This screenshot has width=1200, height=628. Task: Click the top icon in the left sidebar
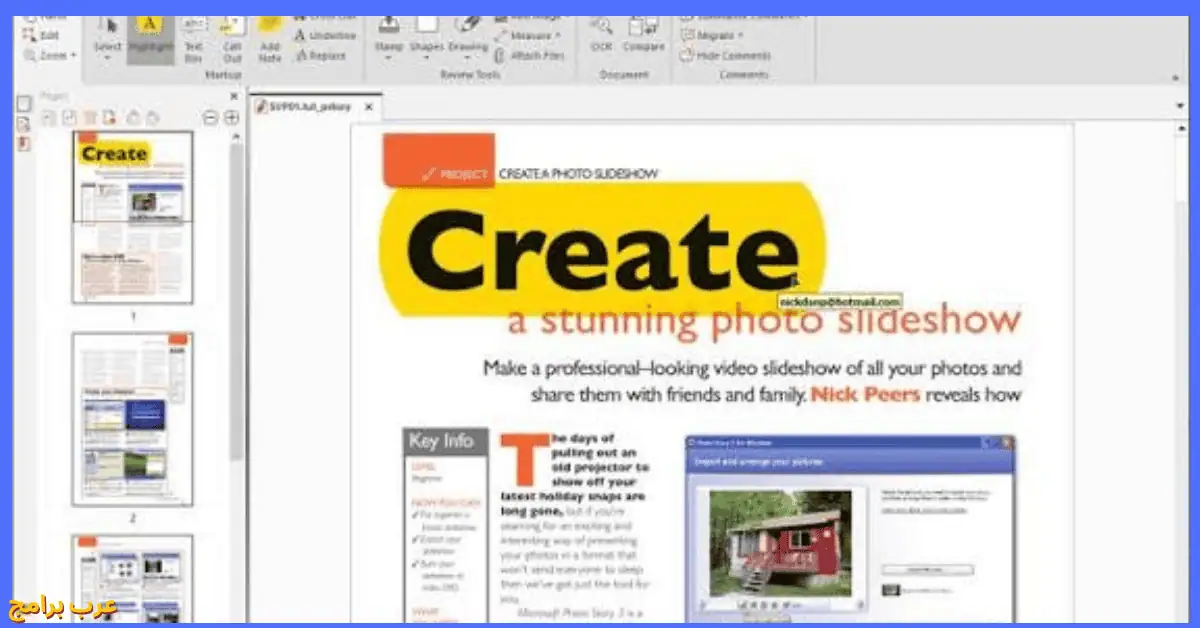[25, 102]
